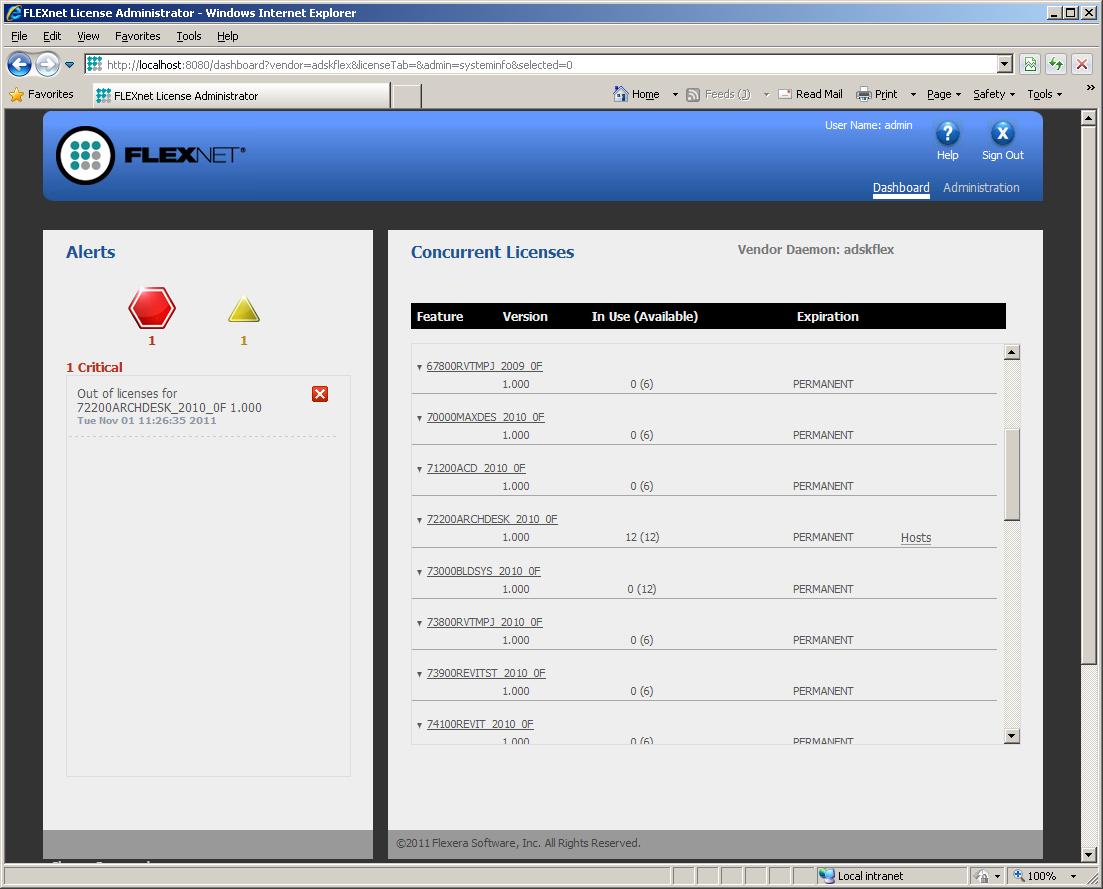Select the FLEXnet License Administrator tab
This screenshot has height=889, width=1103.
point(241,96)
